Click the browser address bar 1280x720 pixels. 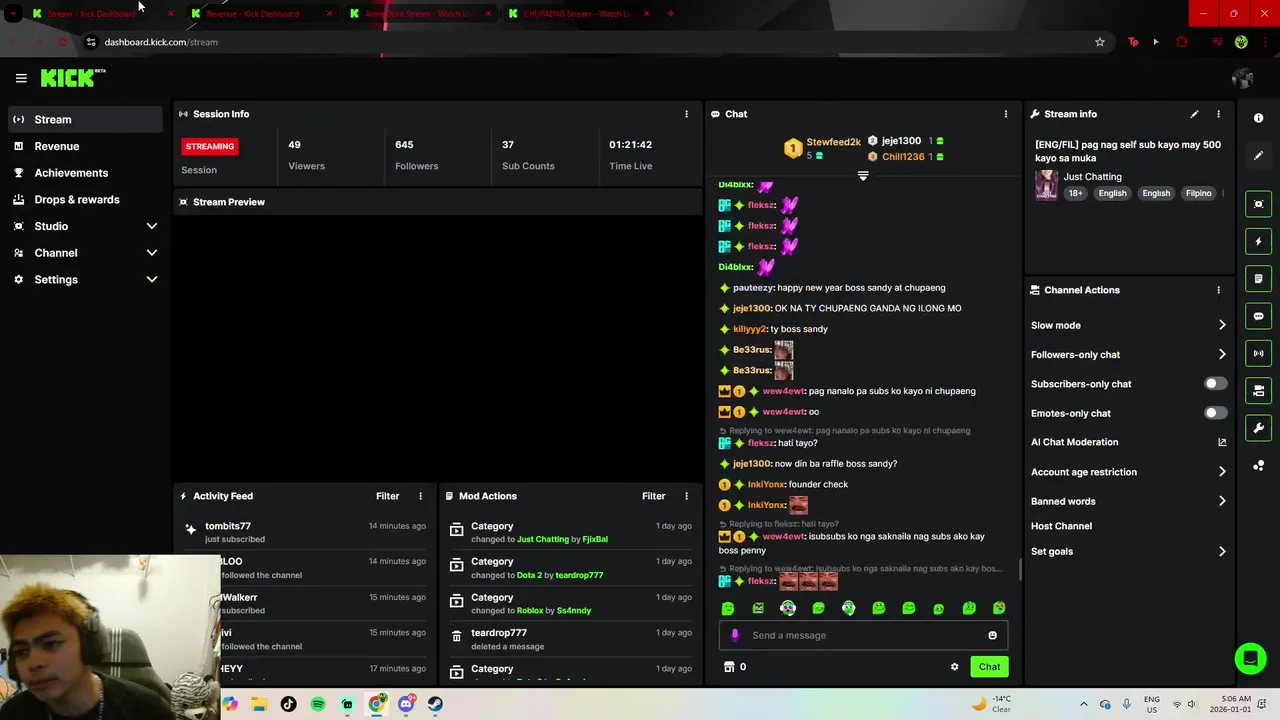590,42
